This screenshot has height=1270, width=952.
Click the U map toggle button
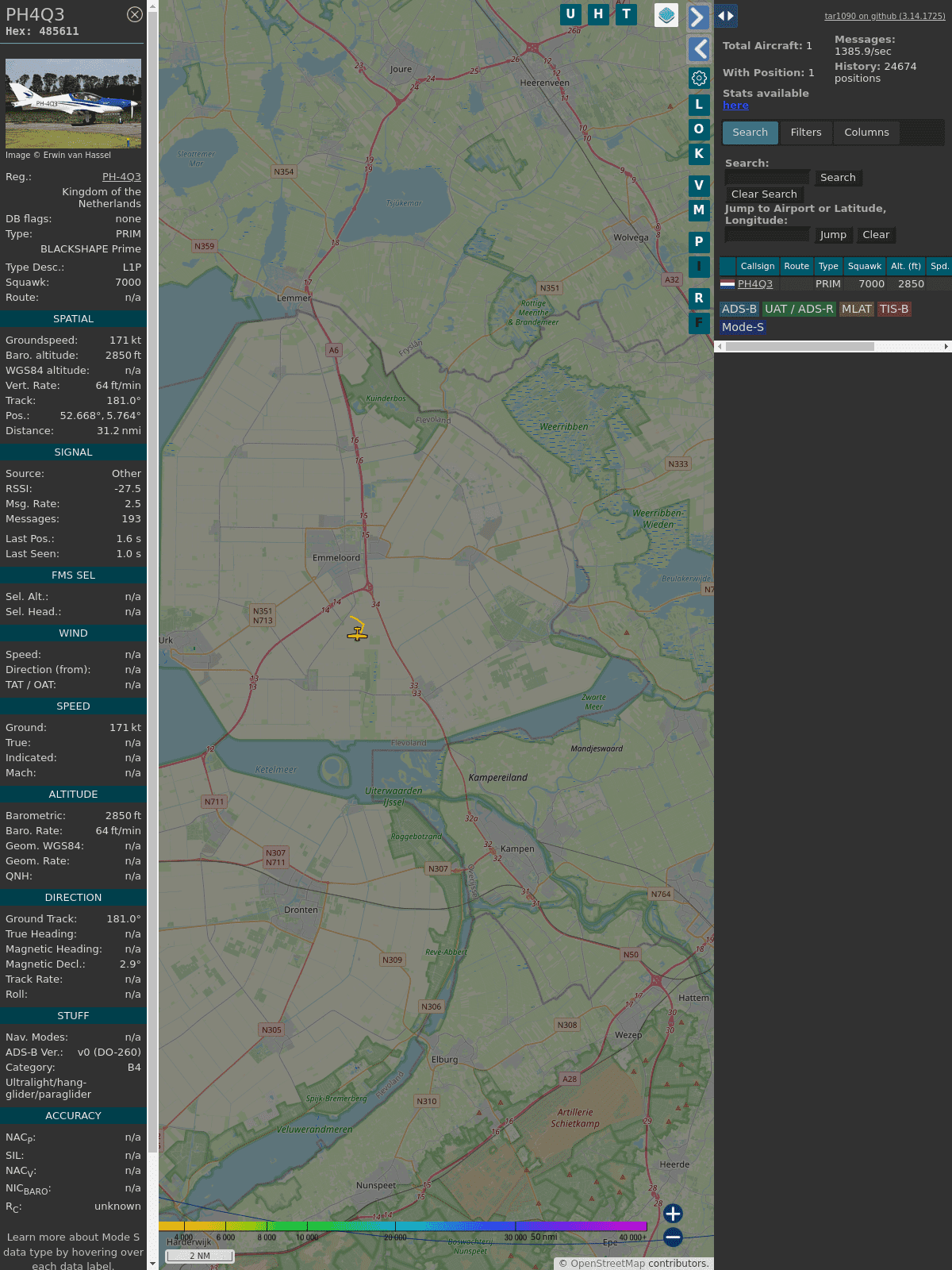click(570, 14)
